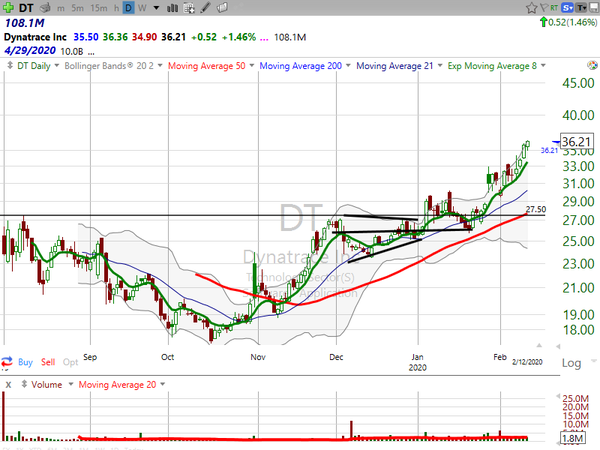Click the Dynatrace Inc company name

35,37
